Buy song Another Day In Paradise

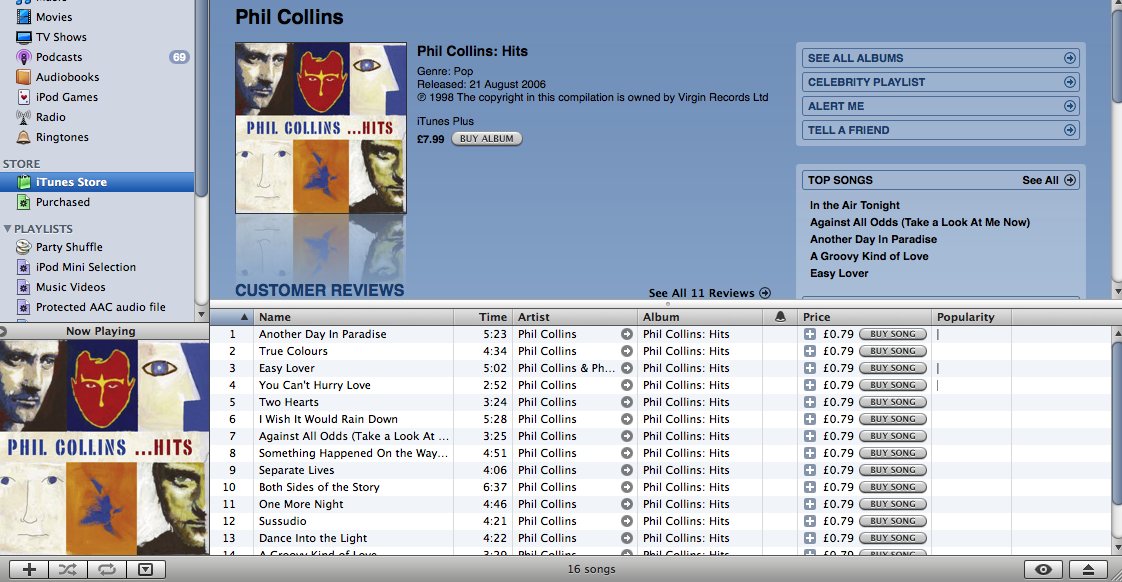pyautogui.click(x=892, y=334)
